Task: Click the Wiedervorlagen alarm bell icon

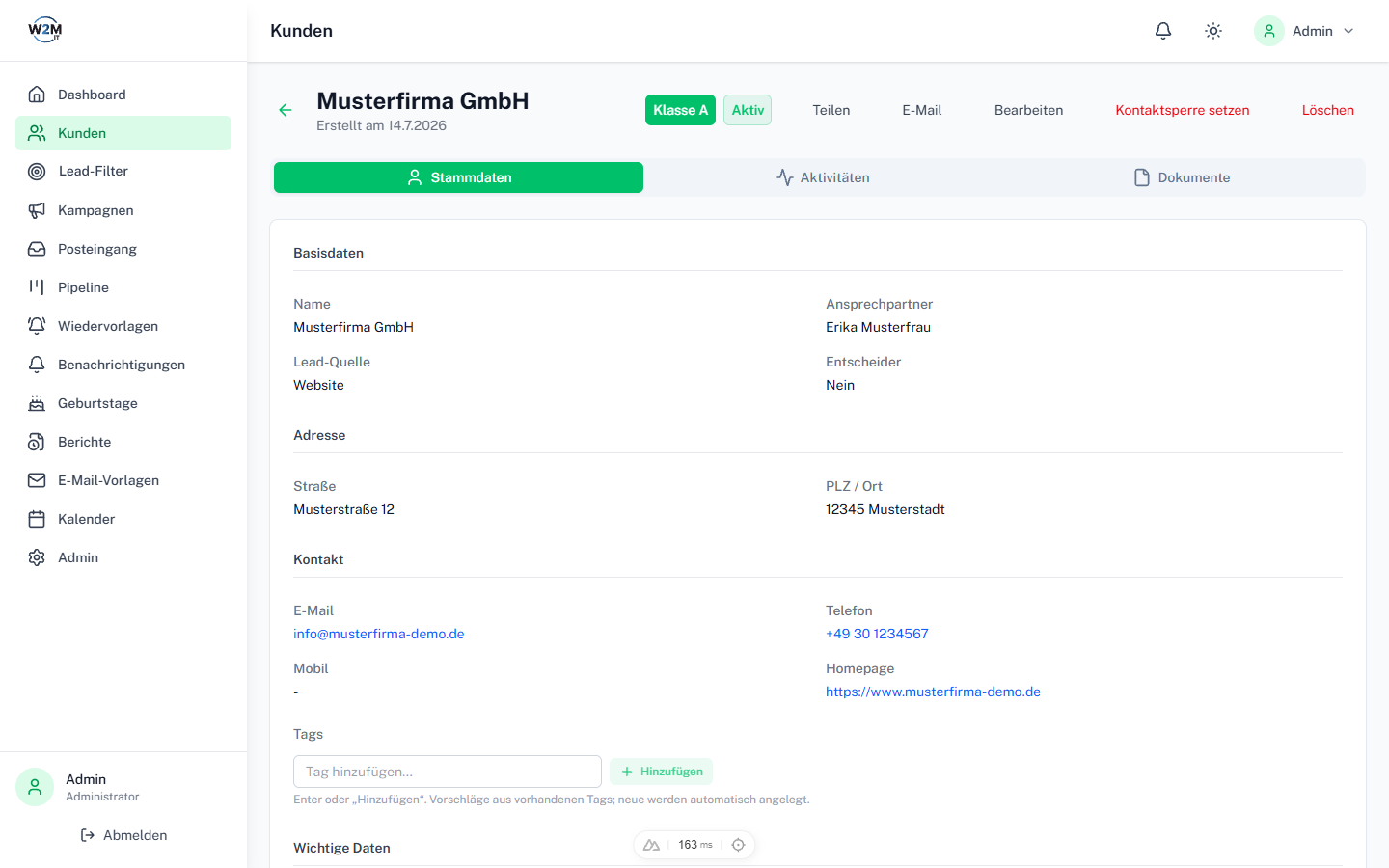Action: point(37,326)
